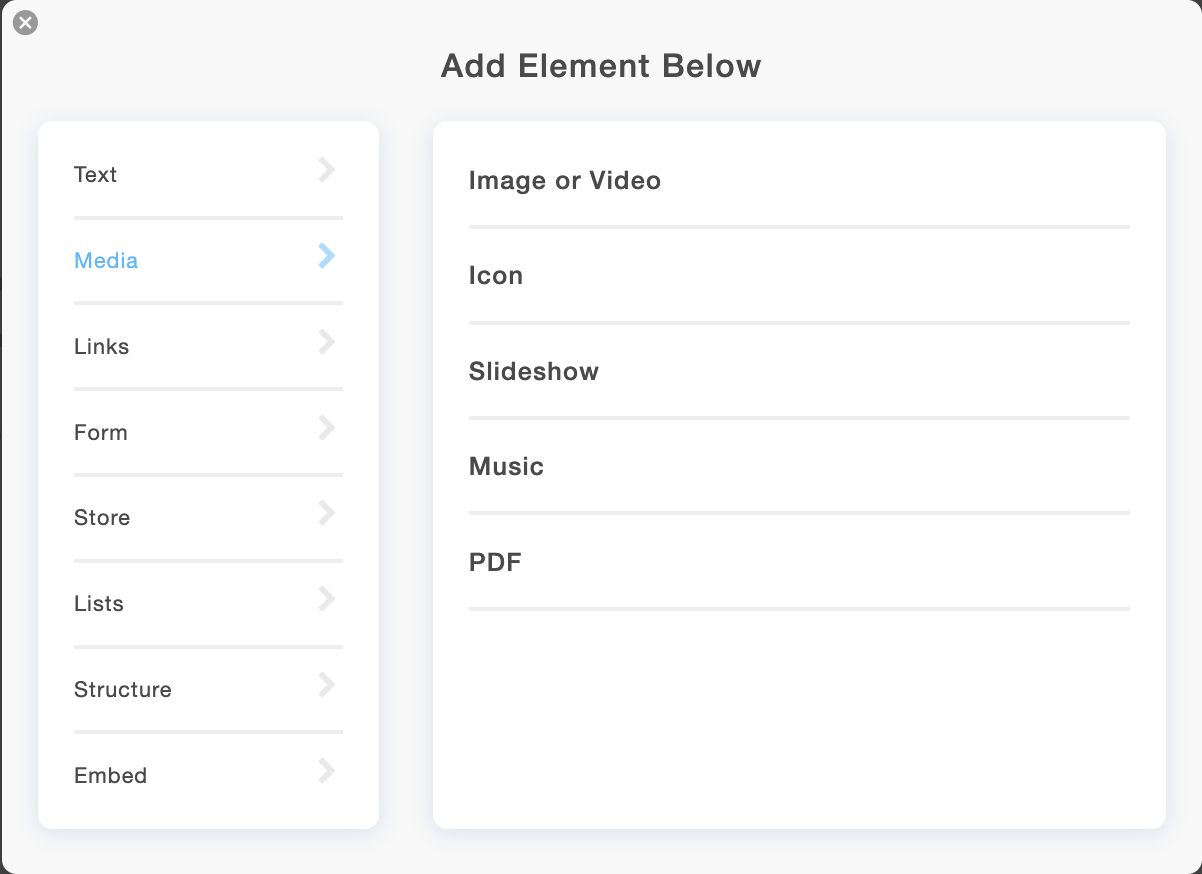Open the Text category
This screenshot has height=874, width=1202.
96,175
